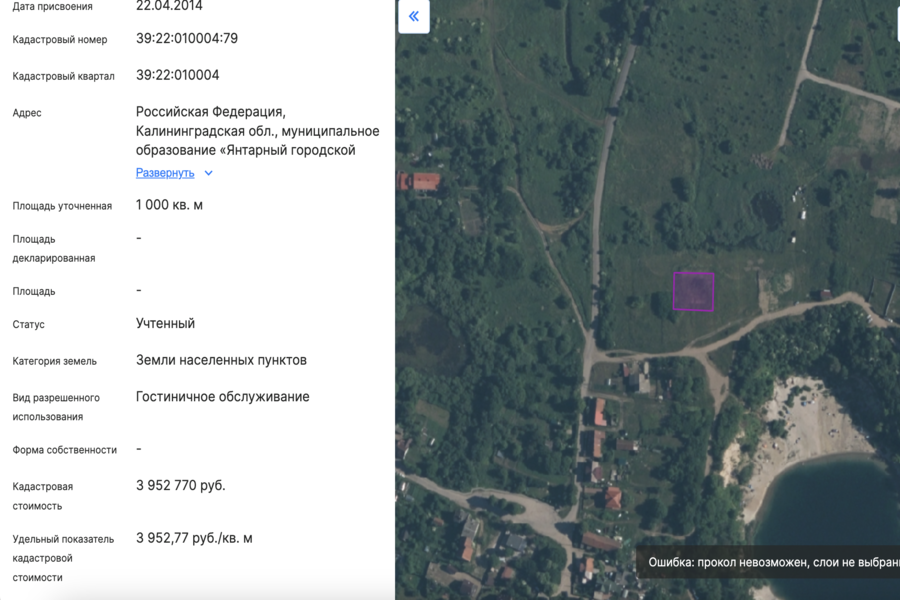The width and height of the screenshot is (900, 600).
Task: Click the Развернуть link to expand address
Action: tap(165, 173)
